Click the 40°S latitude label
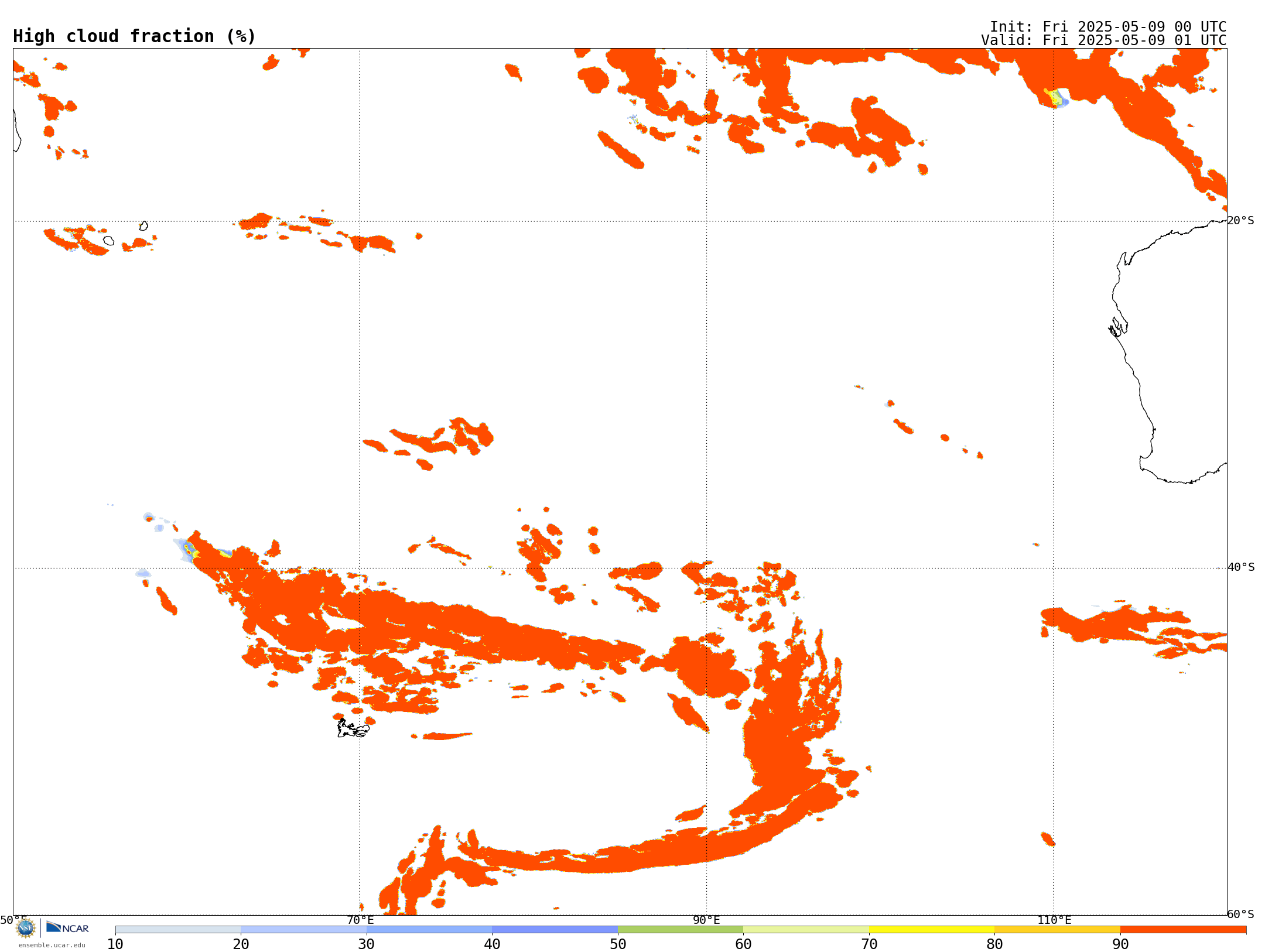 [1241, 567]
